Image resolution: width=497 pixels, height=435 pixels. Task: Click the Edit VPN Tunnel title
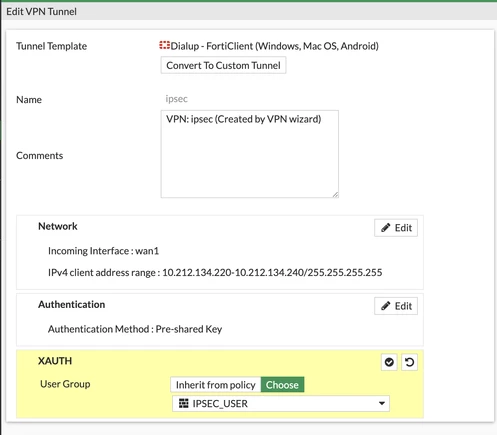(x=41, y=11)
